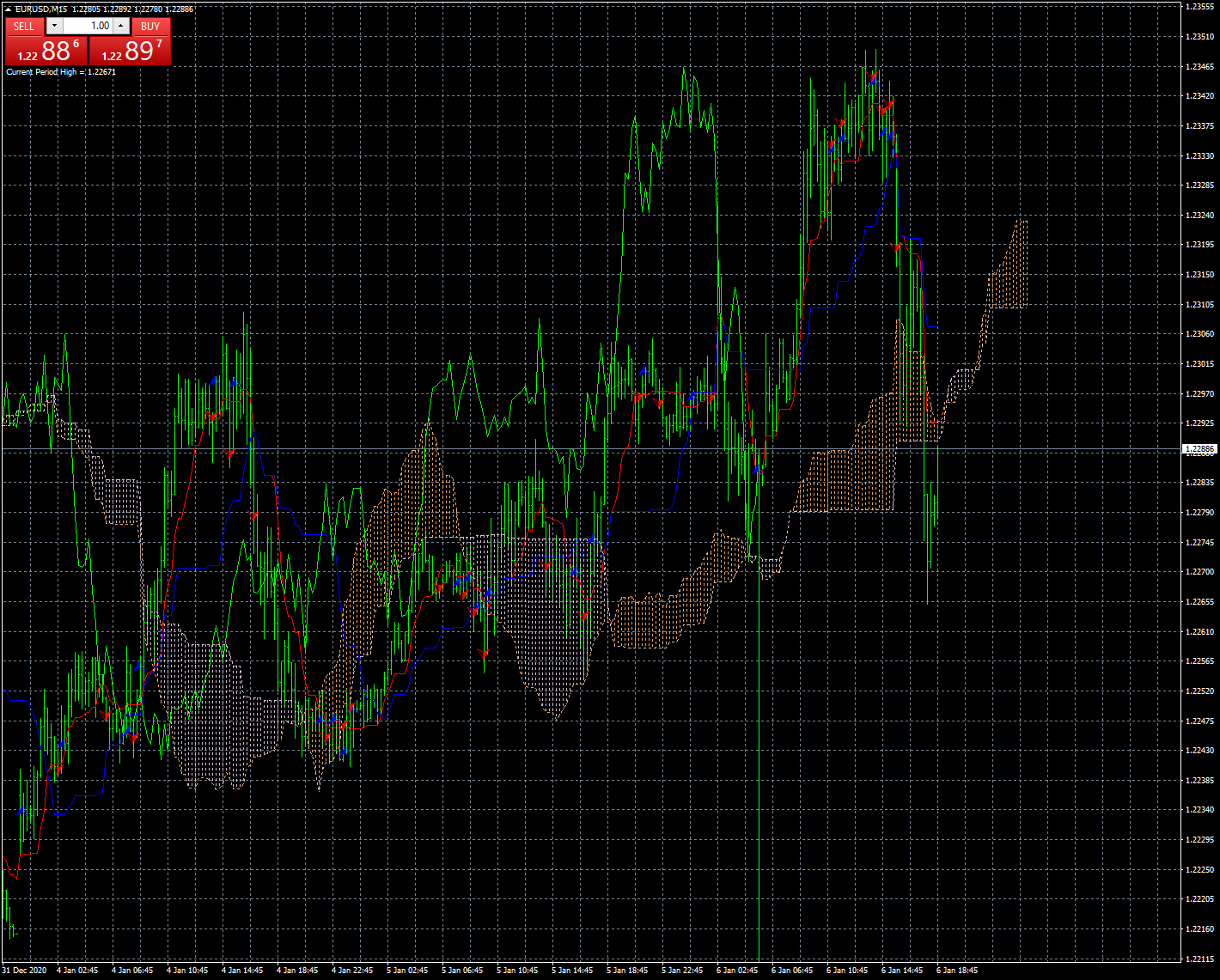Screen dimensions: 1220x980
Task: Click the 1.22790 price axis label
Action: tap(1199, 512)
